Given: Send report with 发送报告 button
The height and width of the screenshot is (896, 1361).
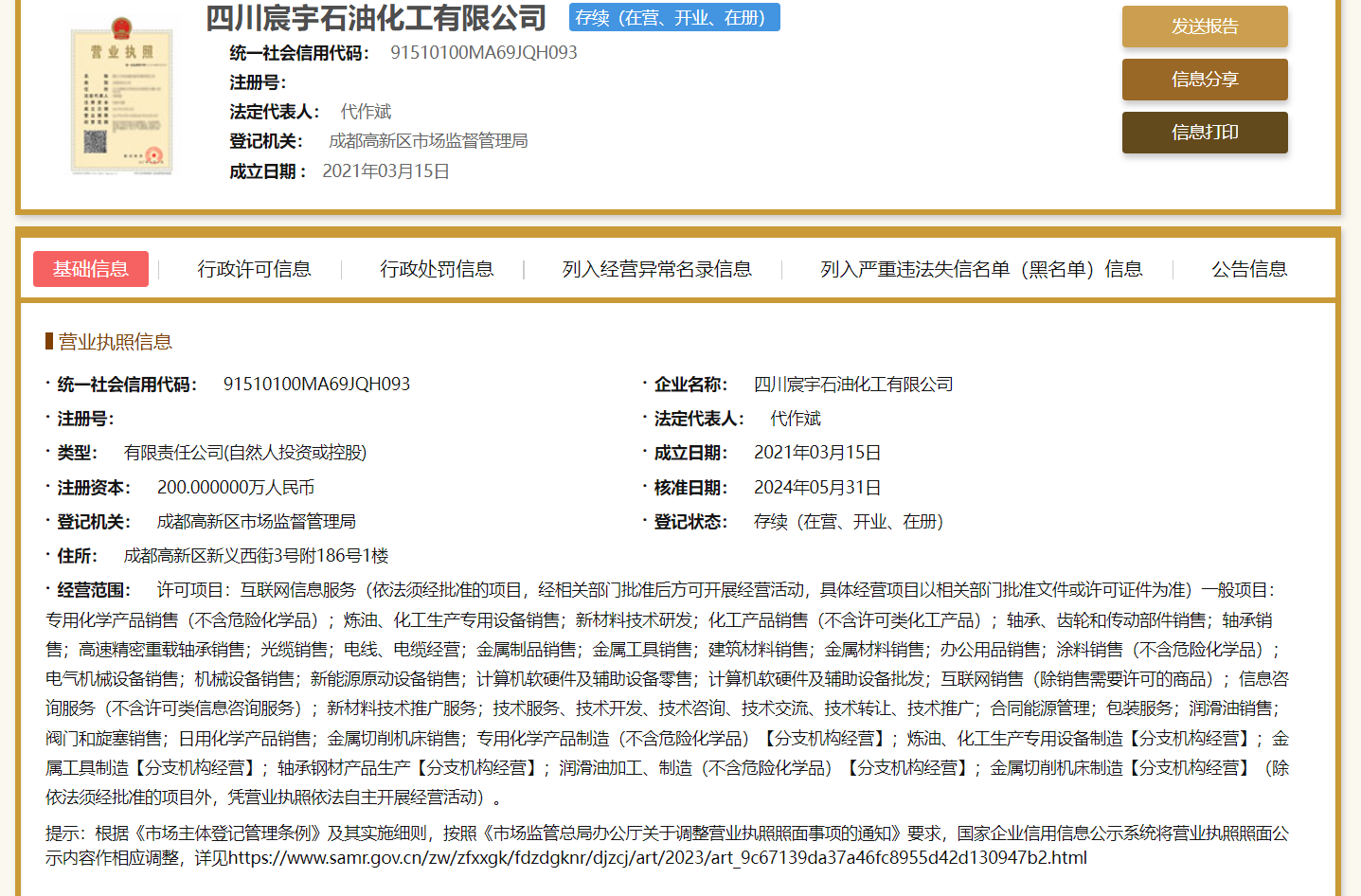Looking at the screenshot, I should coord(1205,27).
